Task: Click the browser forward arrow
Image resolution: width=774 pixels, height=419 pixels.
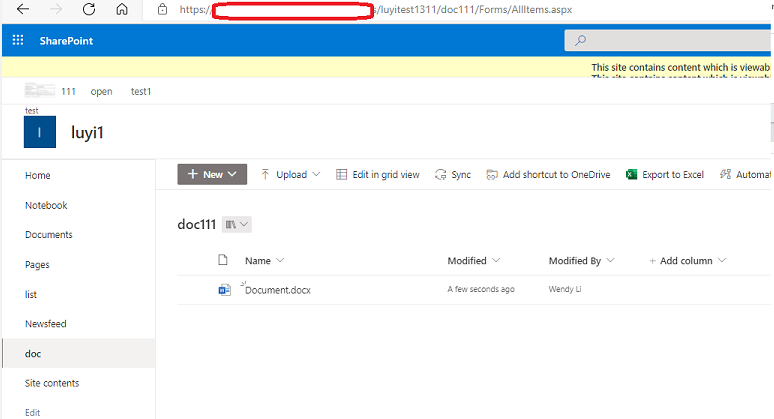Action: pyautogui.click(x=56, y=9)
